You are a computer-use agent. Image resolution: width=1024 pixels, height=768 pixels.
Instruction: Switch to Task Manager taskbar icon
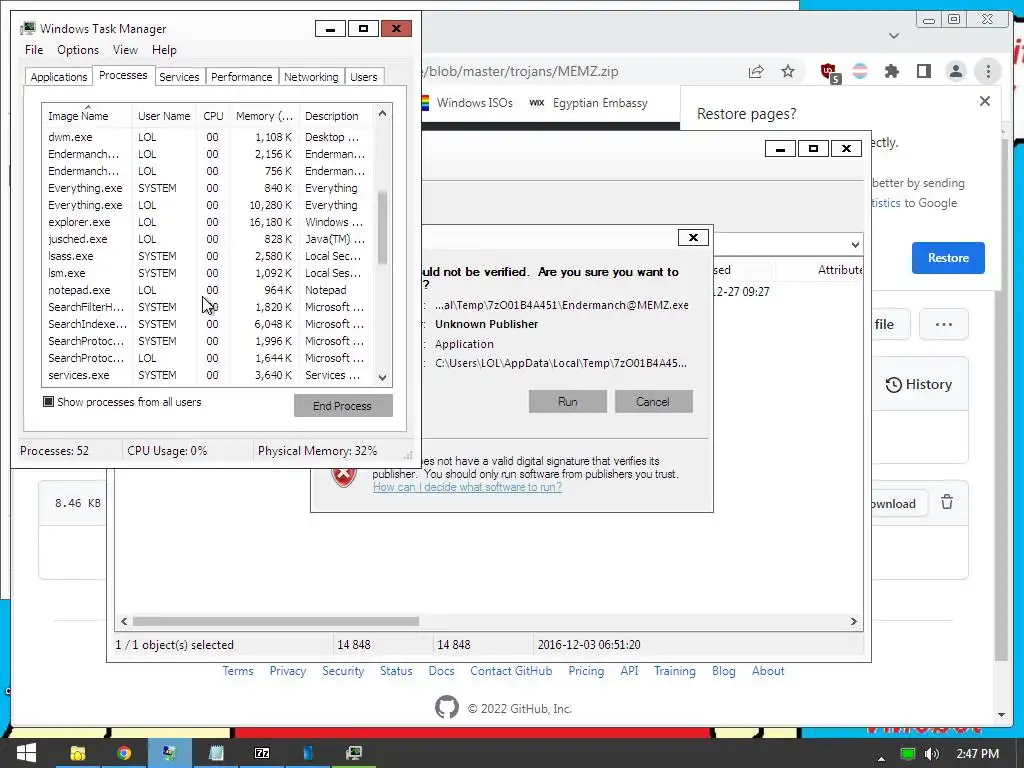(x=354, y=753)
